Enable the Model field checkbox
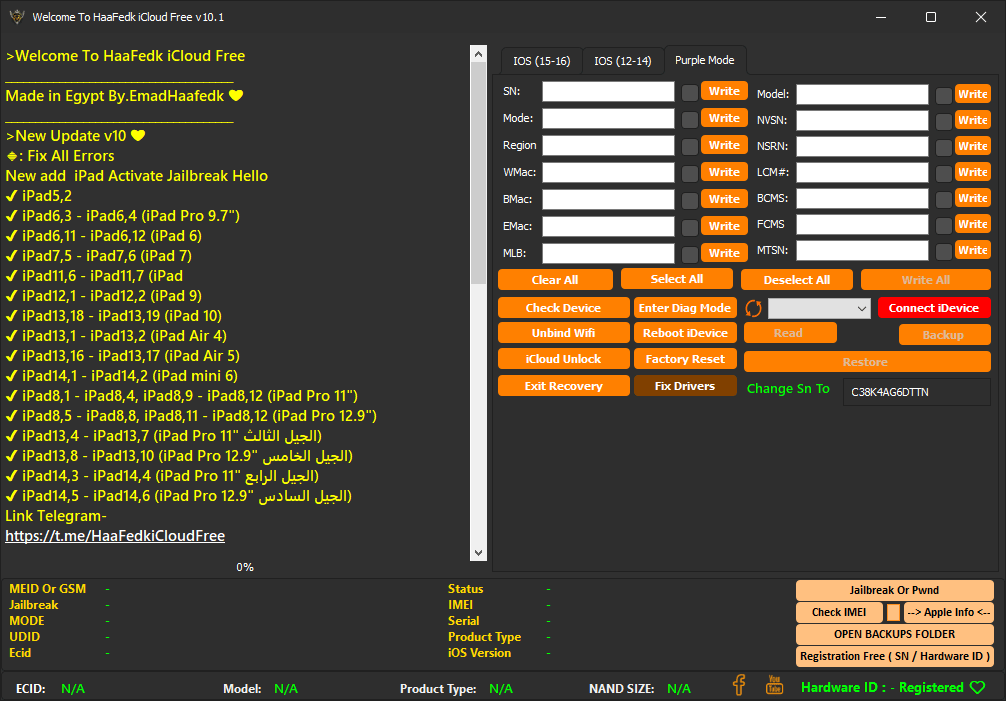This screenshot has width=1006, height=701. pyautogui.click(x=944, y=95)
